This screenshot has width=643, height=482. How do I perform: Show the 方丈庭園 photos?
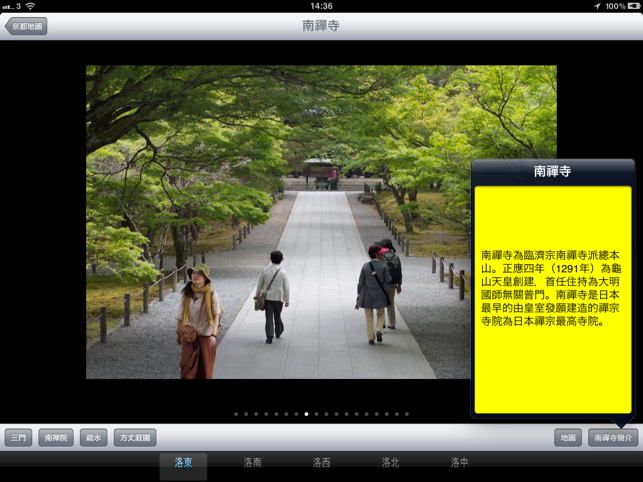tap(134, 437)
